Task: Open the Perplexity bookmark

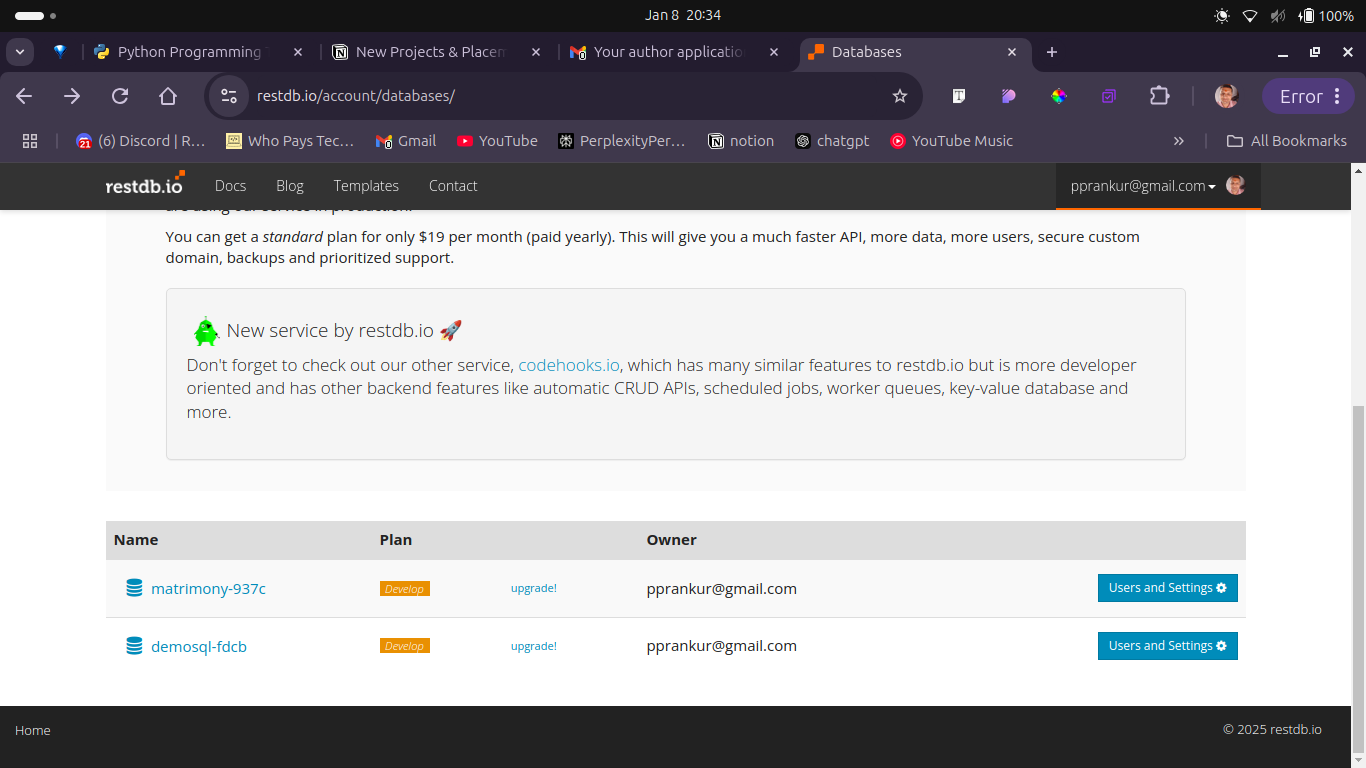Action: click(x=622, y=141)
